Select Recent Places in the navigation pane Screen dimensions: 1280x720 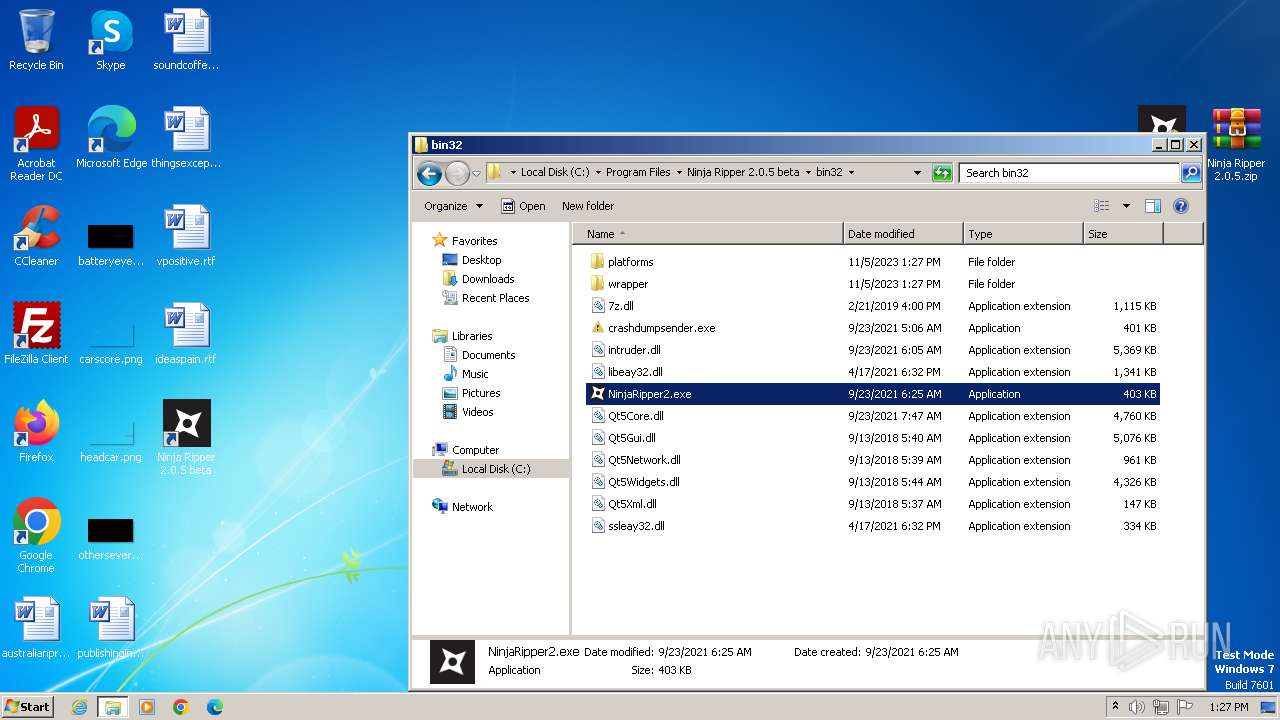click(x=495, y=298)
